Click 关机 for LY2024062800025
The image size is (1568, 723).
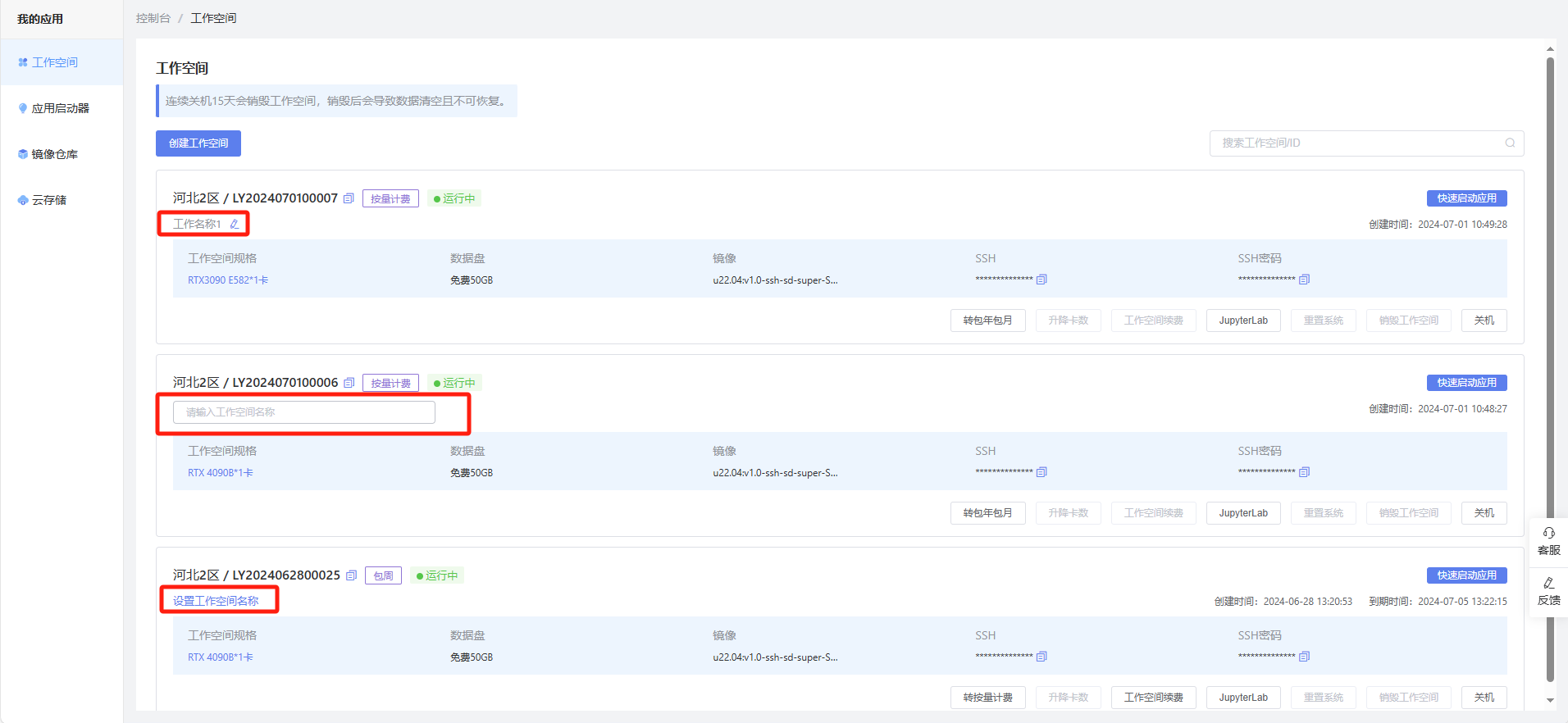(x=1484, y=698)
